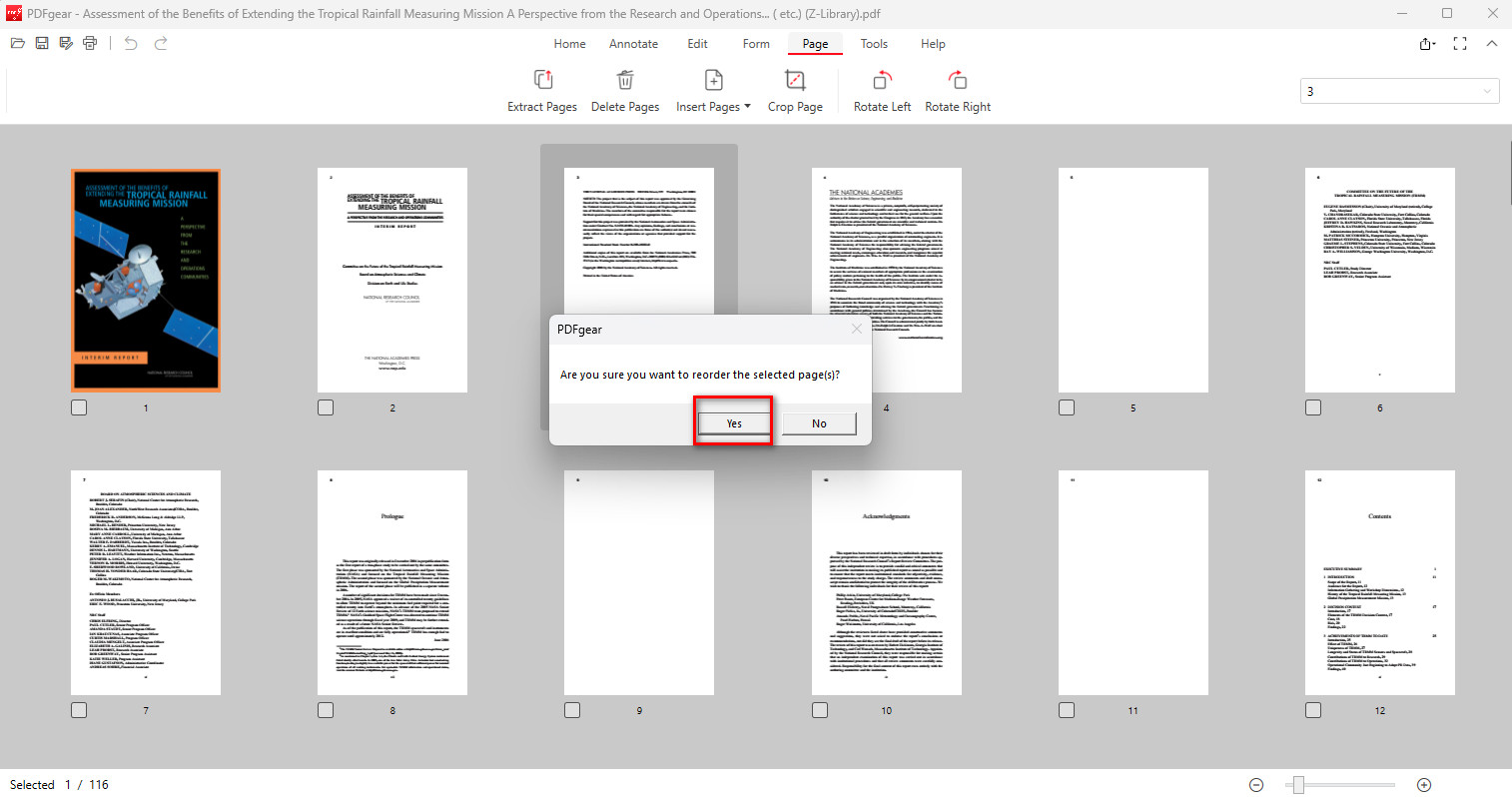
Task: Click the Save As icon with pencil
Action: [66, 43]
